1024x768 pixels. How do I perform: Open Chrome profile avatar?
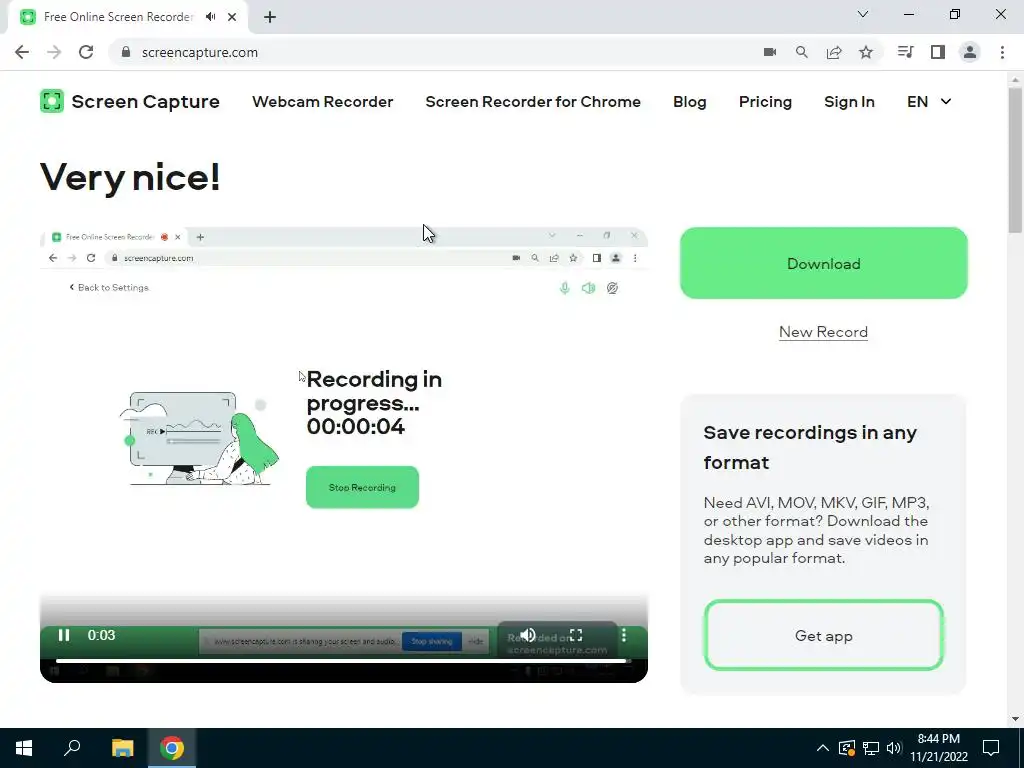970,52
